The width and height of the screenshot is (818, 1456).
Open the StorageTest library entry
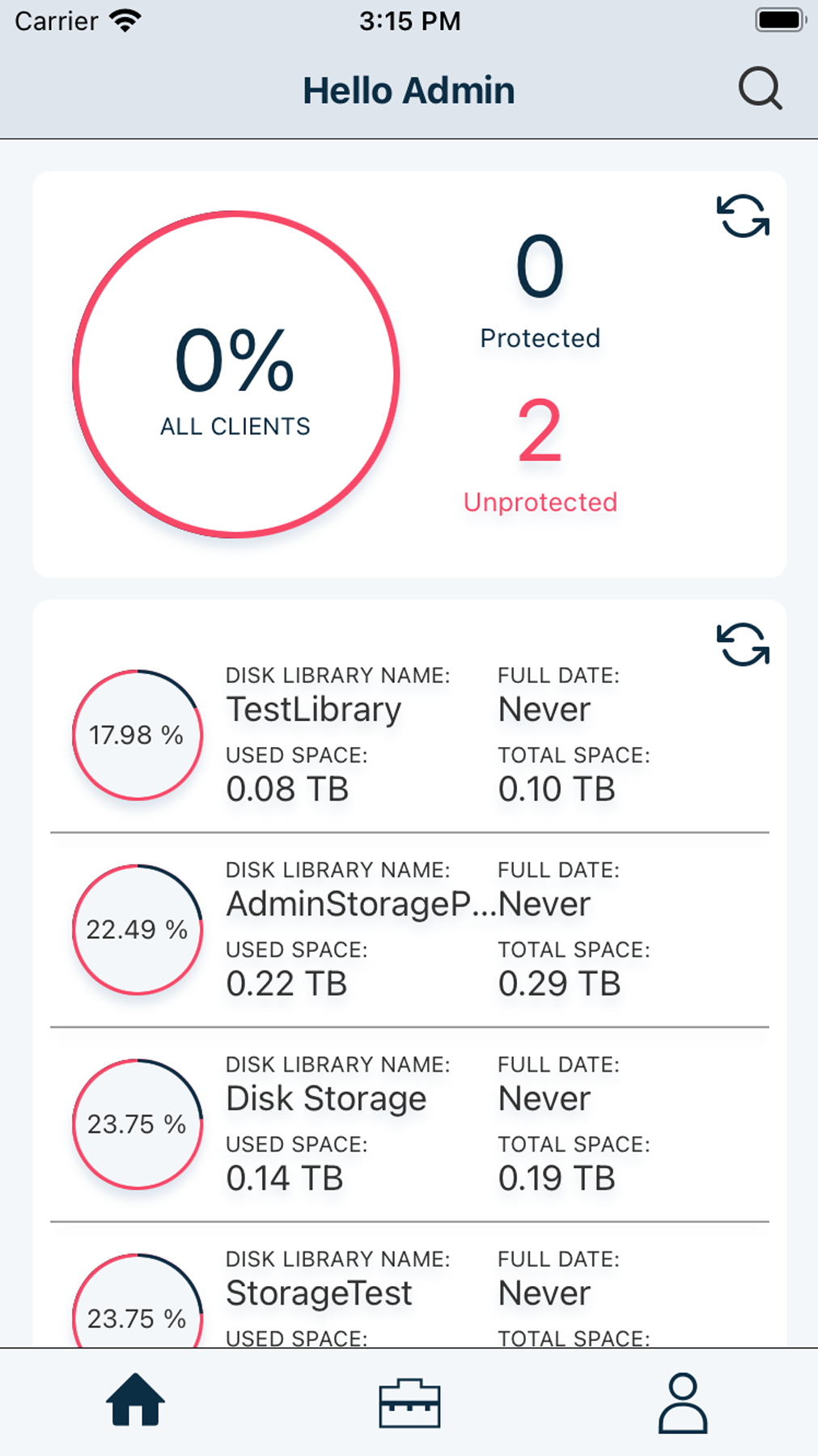tap(319, 1293)
